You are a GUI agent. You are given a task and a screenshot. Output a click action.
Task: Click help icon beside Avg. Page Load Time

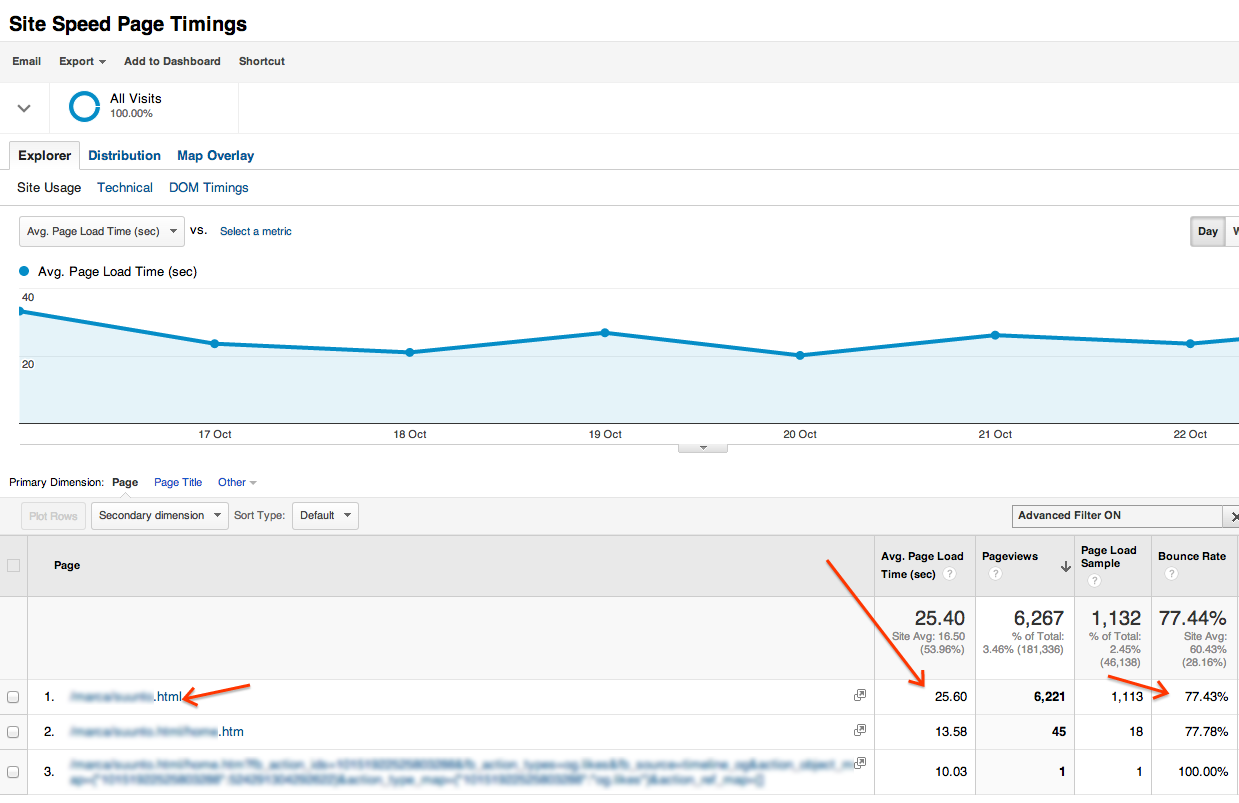tap(949, 574)
